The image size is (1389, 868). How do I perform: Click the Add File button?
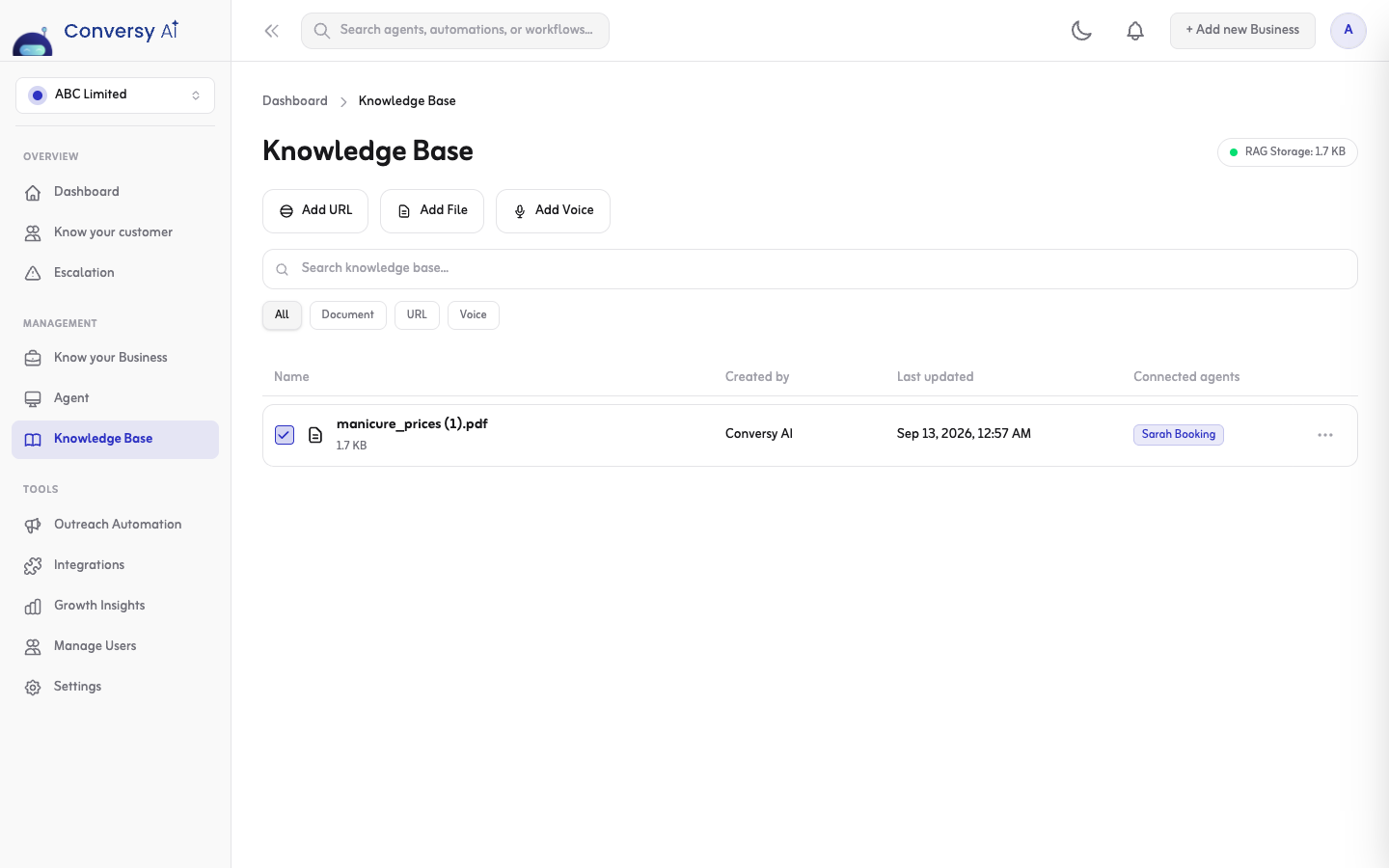432,210
